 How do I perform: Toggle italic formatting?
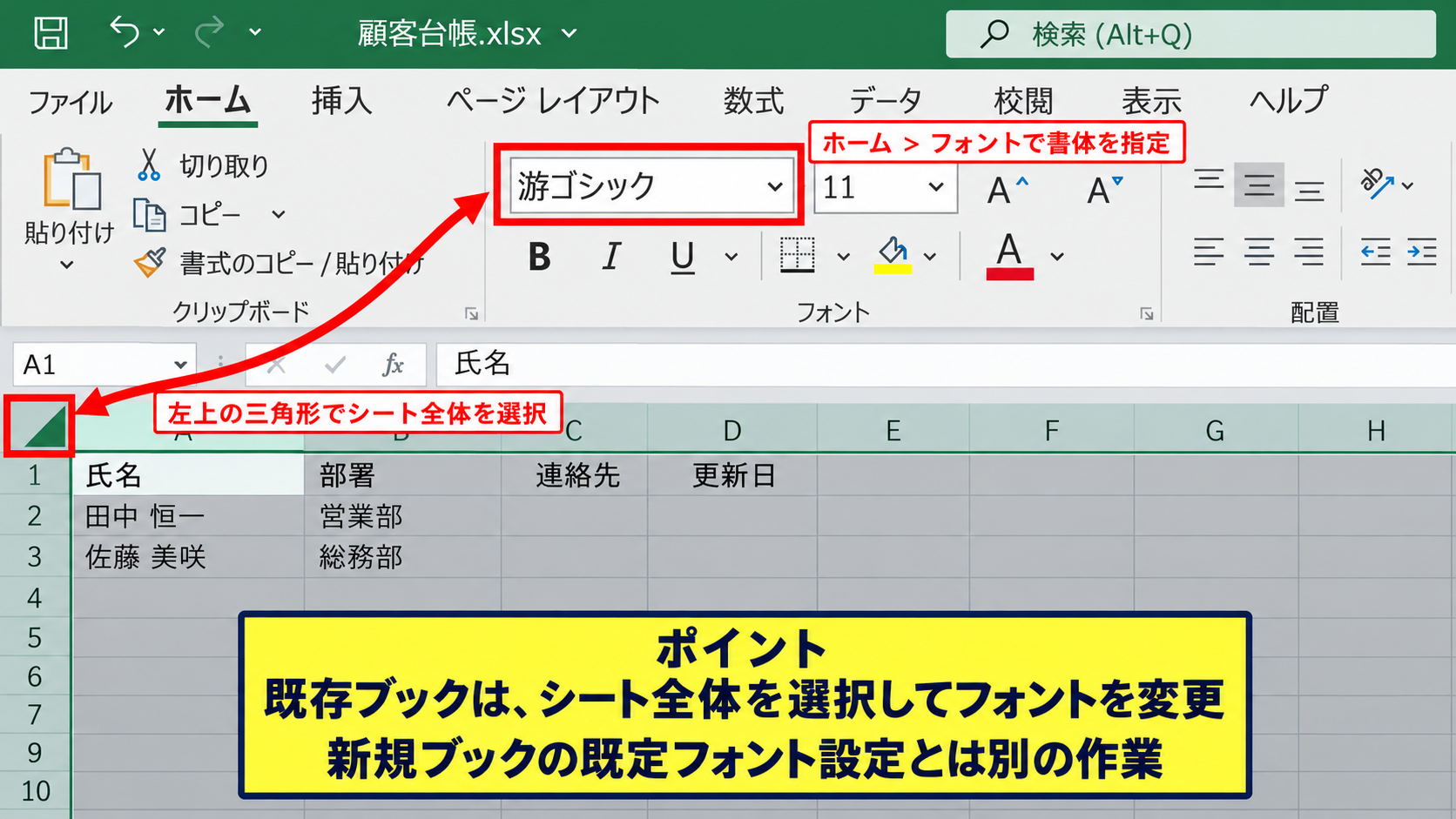(x=611, y=257)
